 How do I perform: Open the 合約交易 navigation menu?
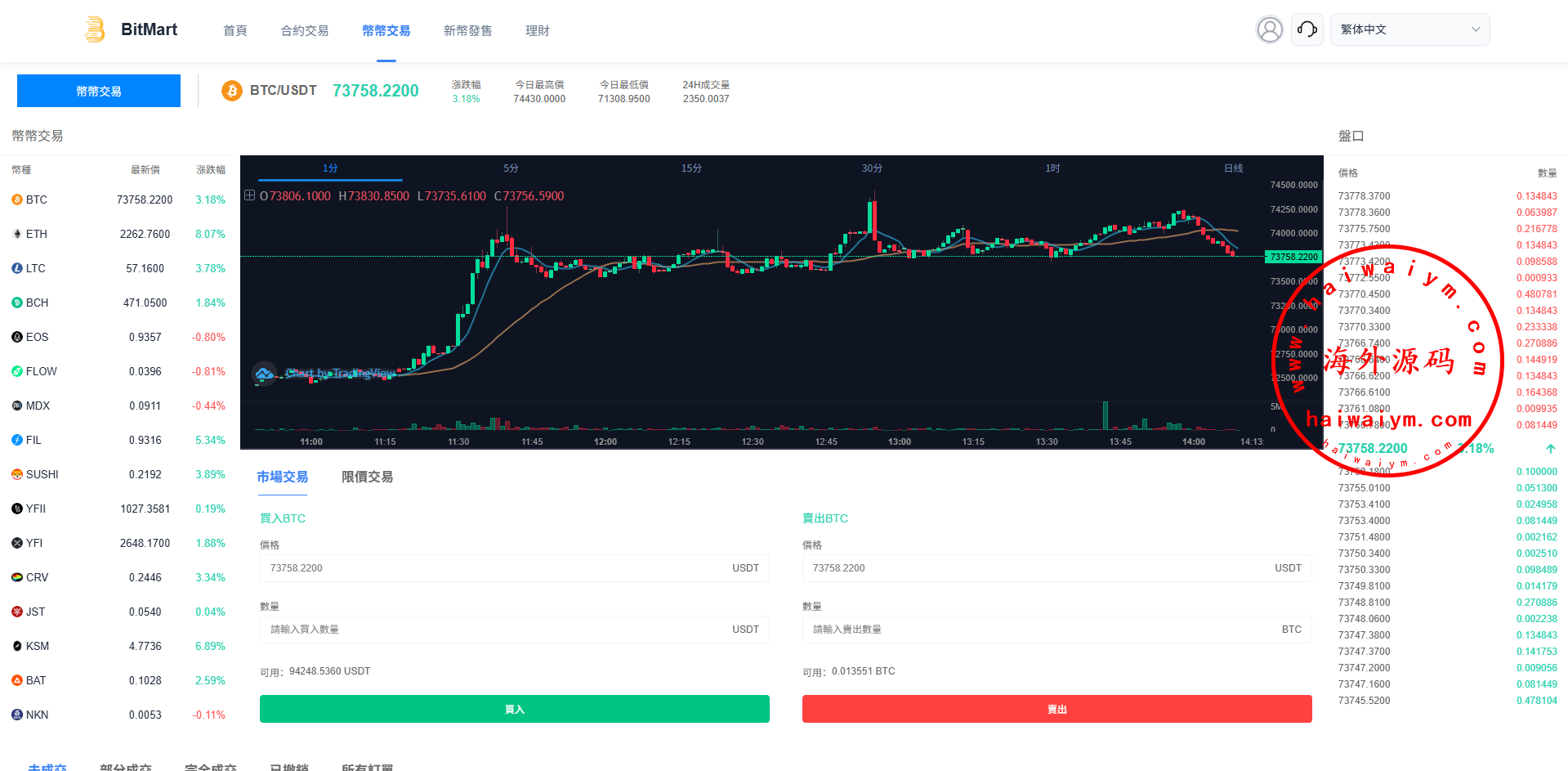tap(304, 31)
